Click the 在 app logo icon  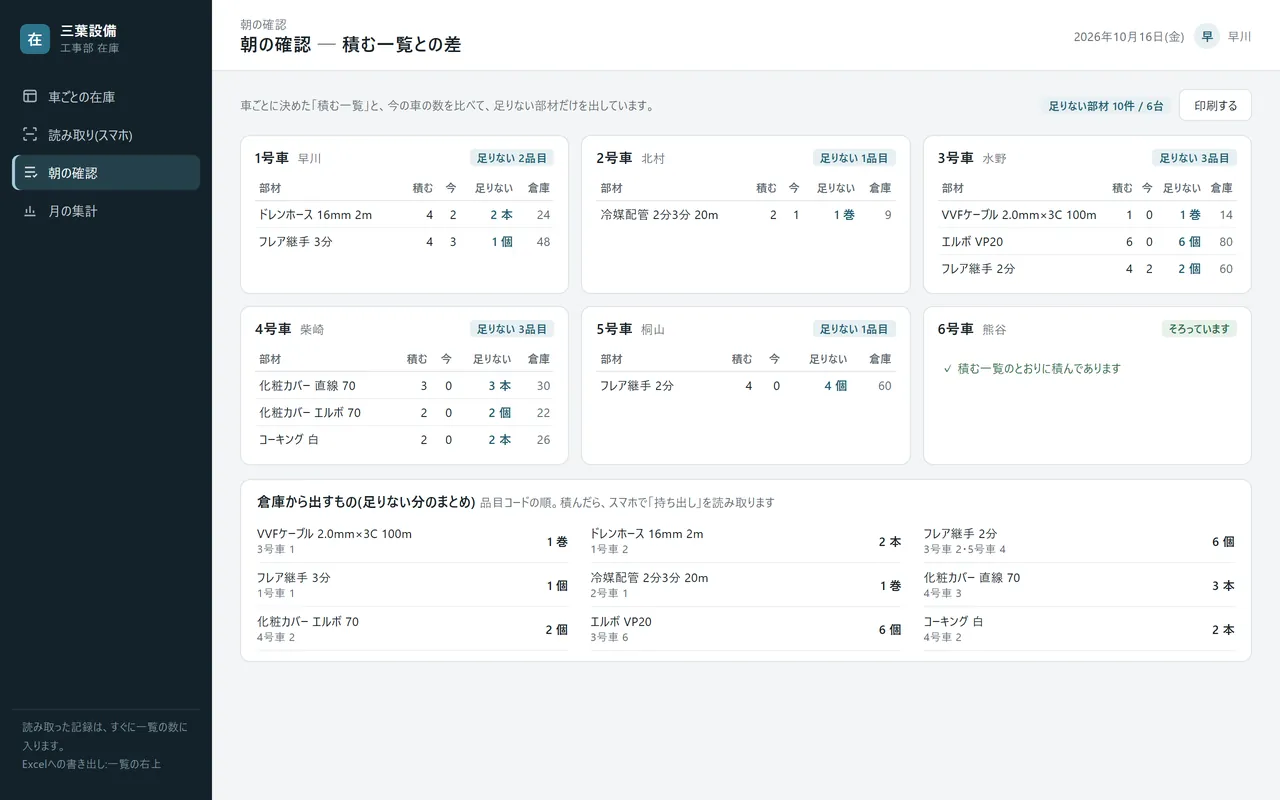[x=35, y=39]
